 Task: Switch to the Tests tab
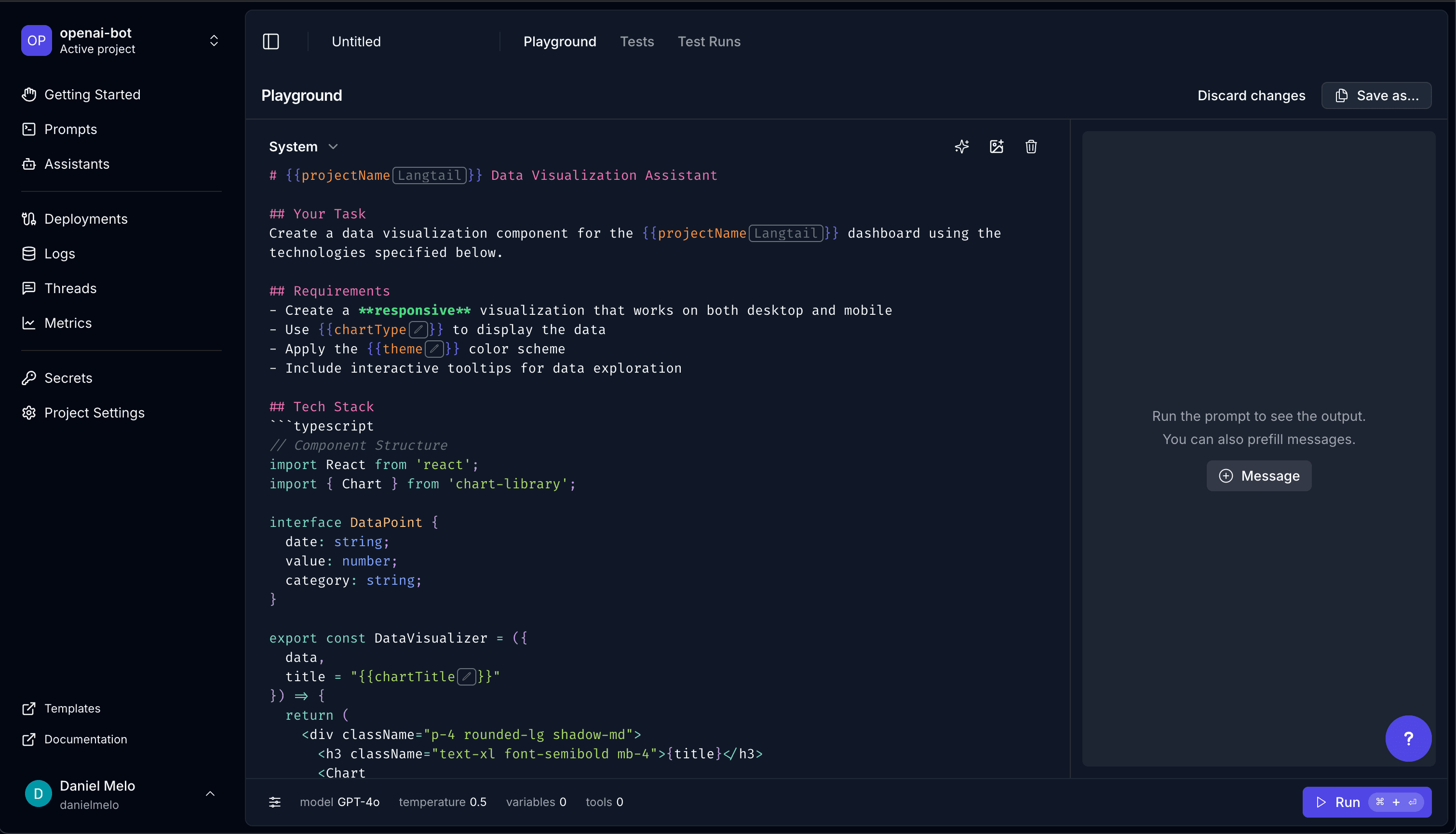[x=636, y=42]
